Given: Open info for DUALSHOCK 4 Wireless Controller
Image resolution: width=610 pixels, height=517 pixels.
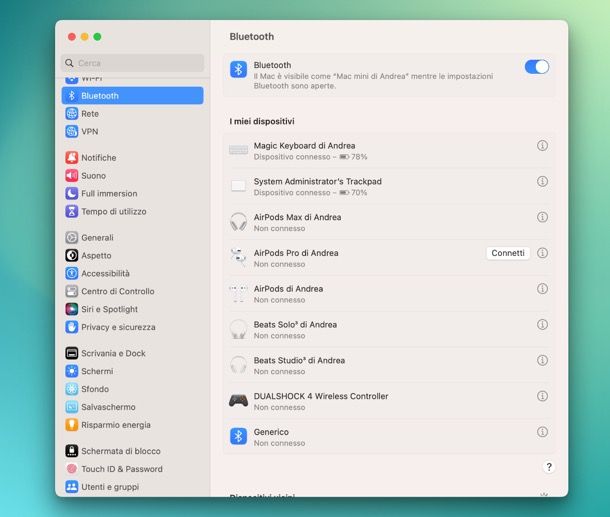Looking at the screenshot, I should pyautogui.click(x=542, y=396).
